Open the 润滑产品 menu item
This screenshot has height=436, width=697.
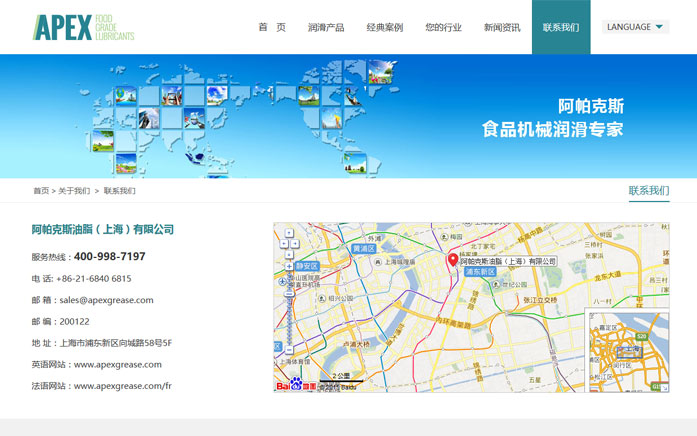point(326,27)
